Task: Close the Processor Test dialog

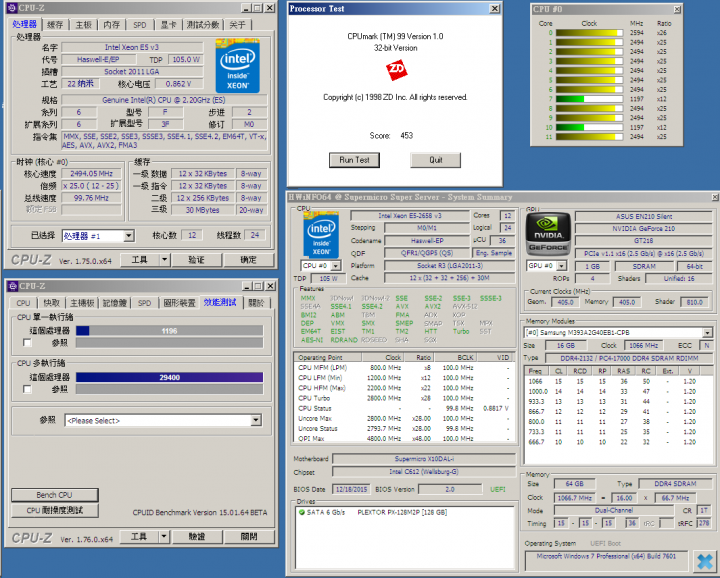Action: [x=495, y=8]
